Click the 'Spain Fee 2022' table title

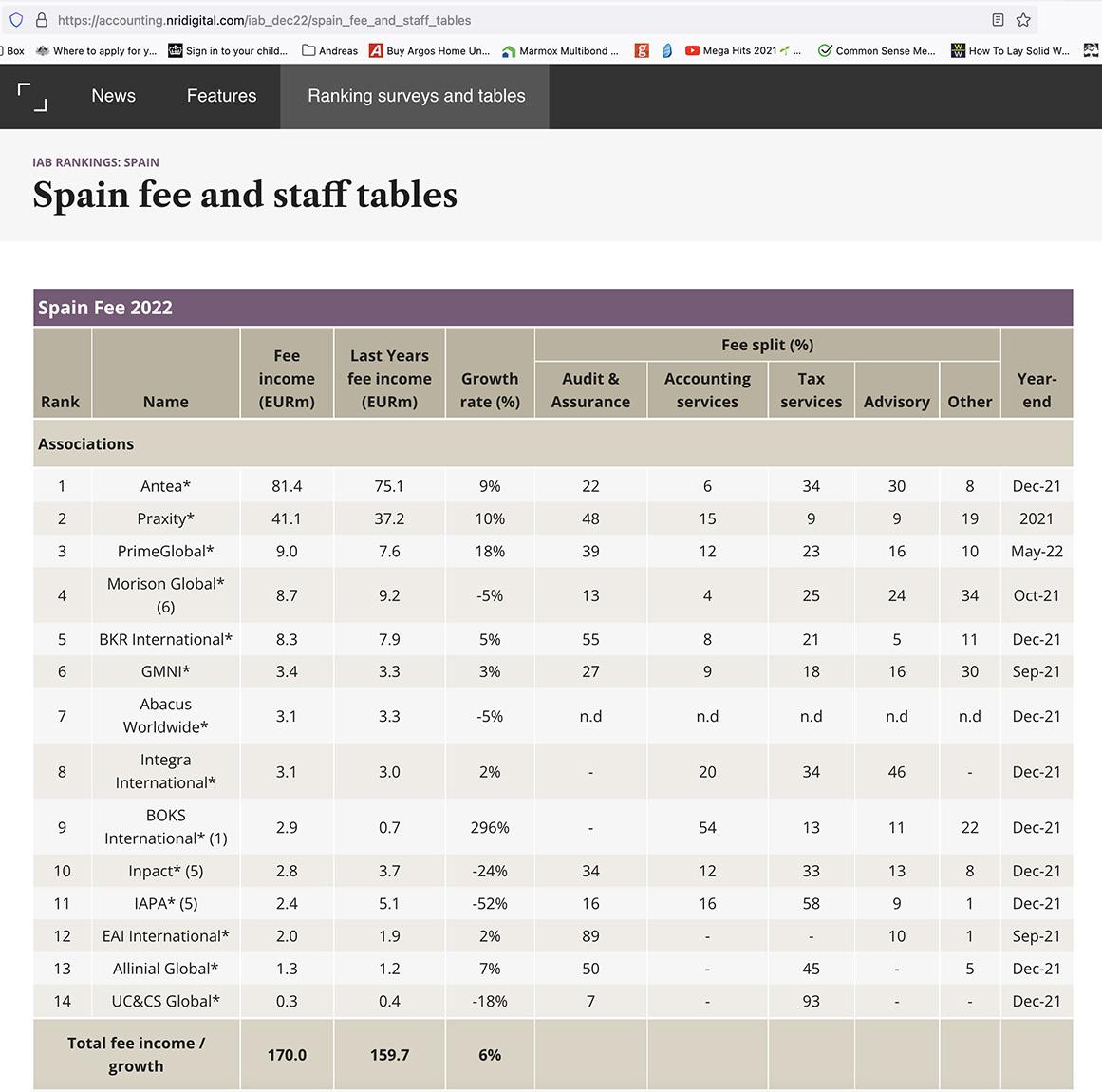point(104,308)
